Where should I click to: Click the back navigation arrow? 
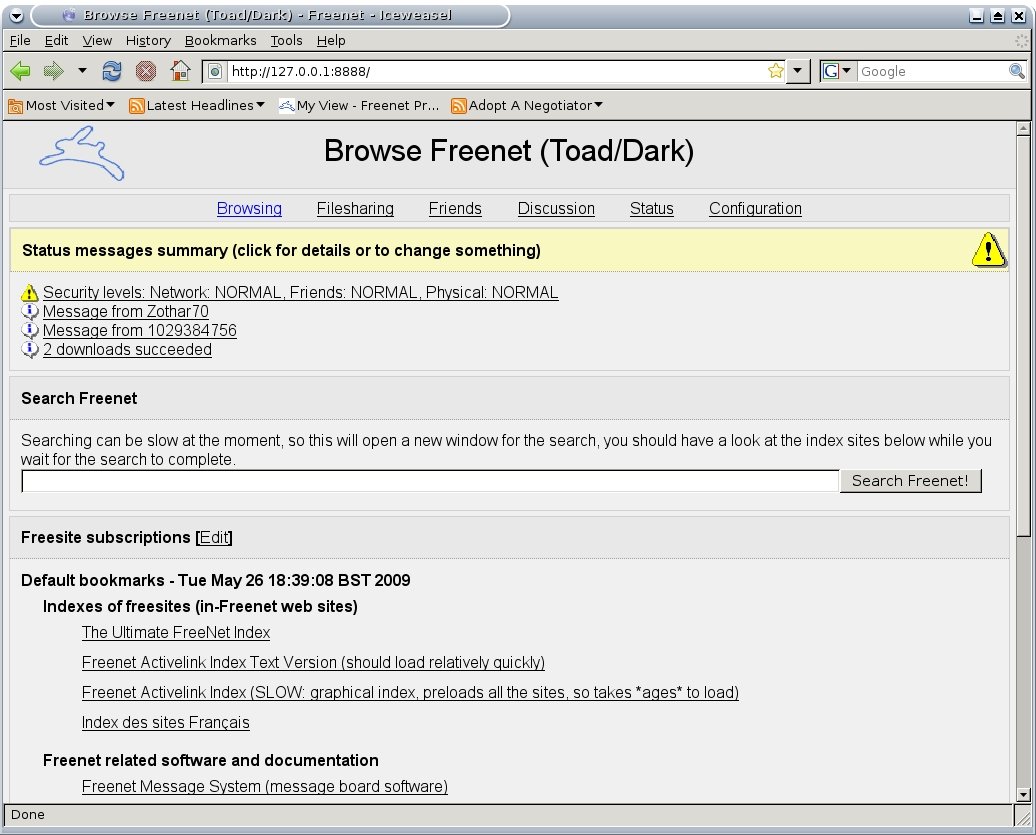coord(19,71)
